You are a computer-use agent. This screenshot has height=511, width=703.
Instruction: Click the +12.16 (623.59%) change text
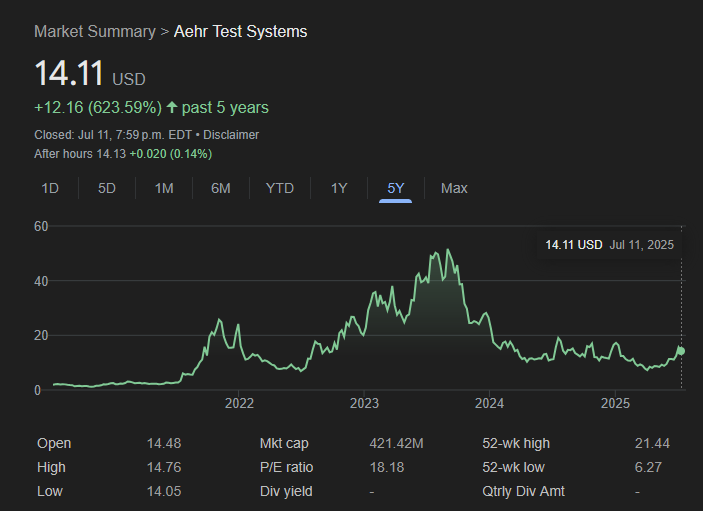pyautogui.click(x=98, y=108)
